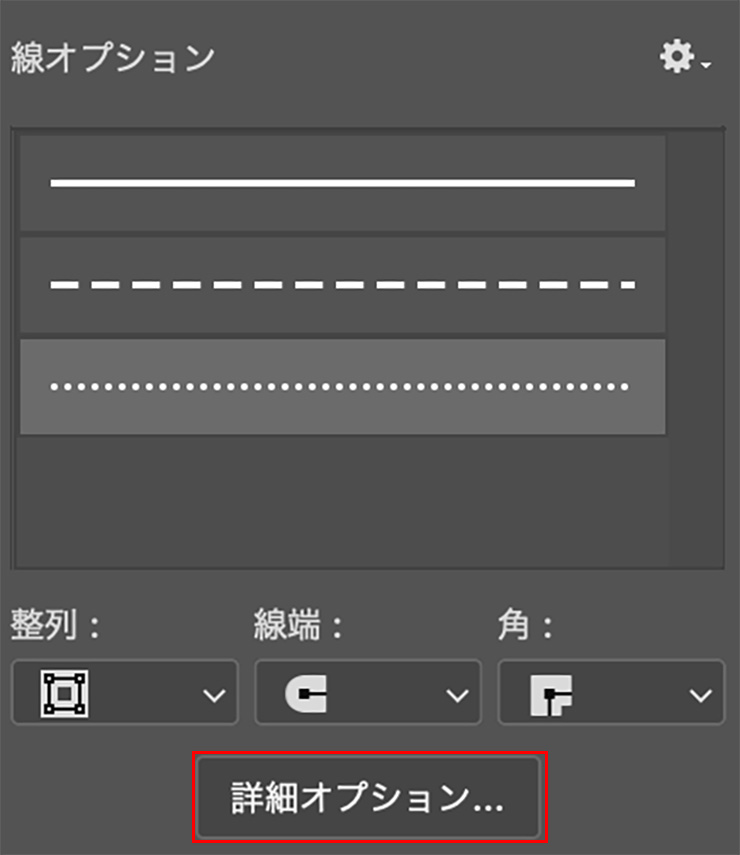Select the solid line stroke preset
This screenshot has height=855, width=740.
click(x=342, y=183)
